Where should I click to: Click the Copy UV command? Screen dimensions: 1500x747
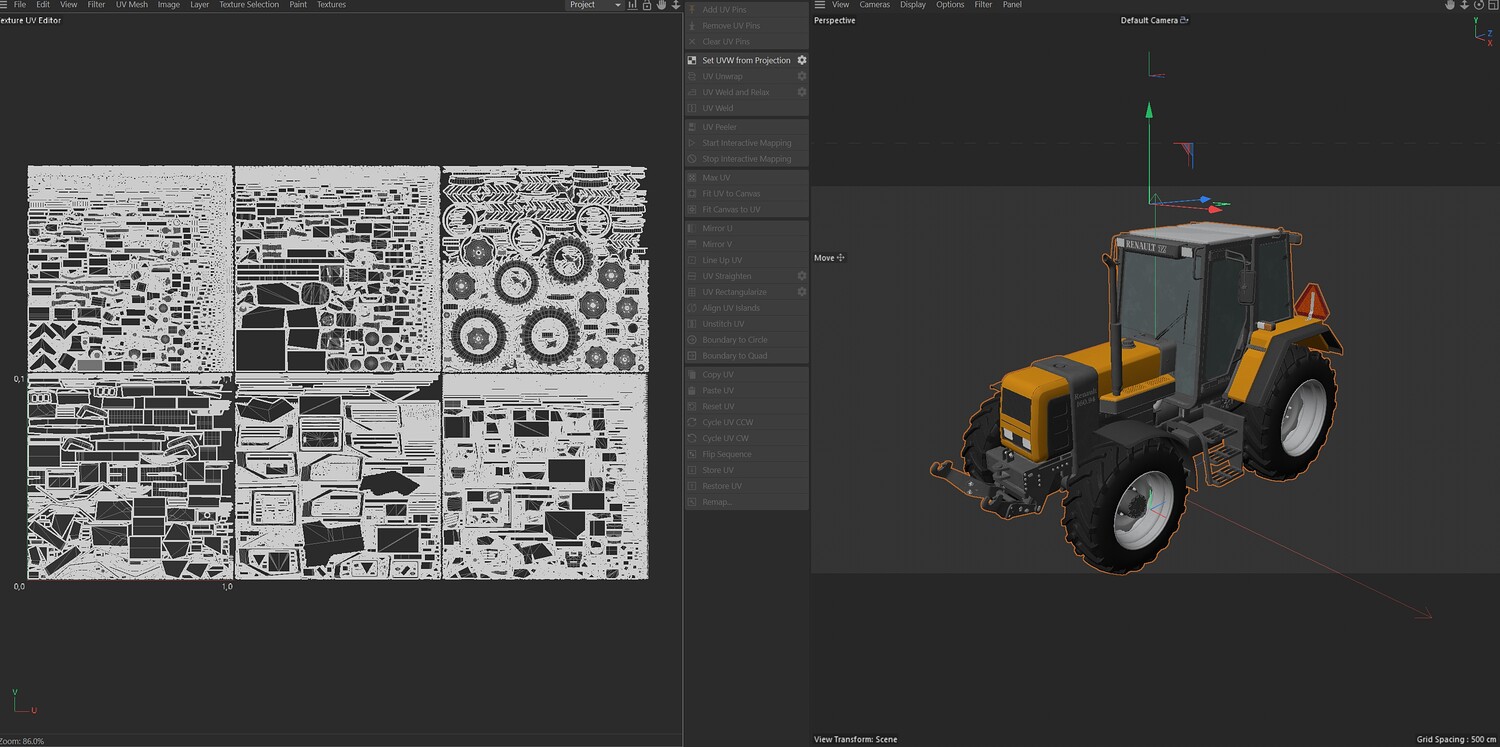746,375
